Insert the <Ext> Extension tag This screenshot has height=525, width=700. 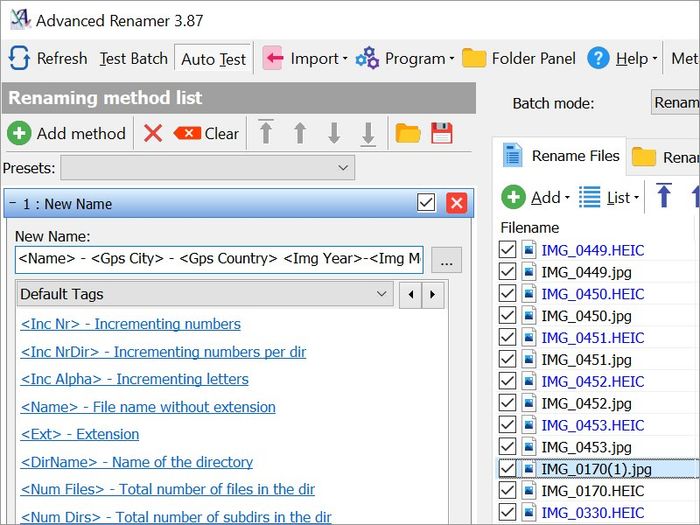79,434
